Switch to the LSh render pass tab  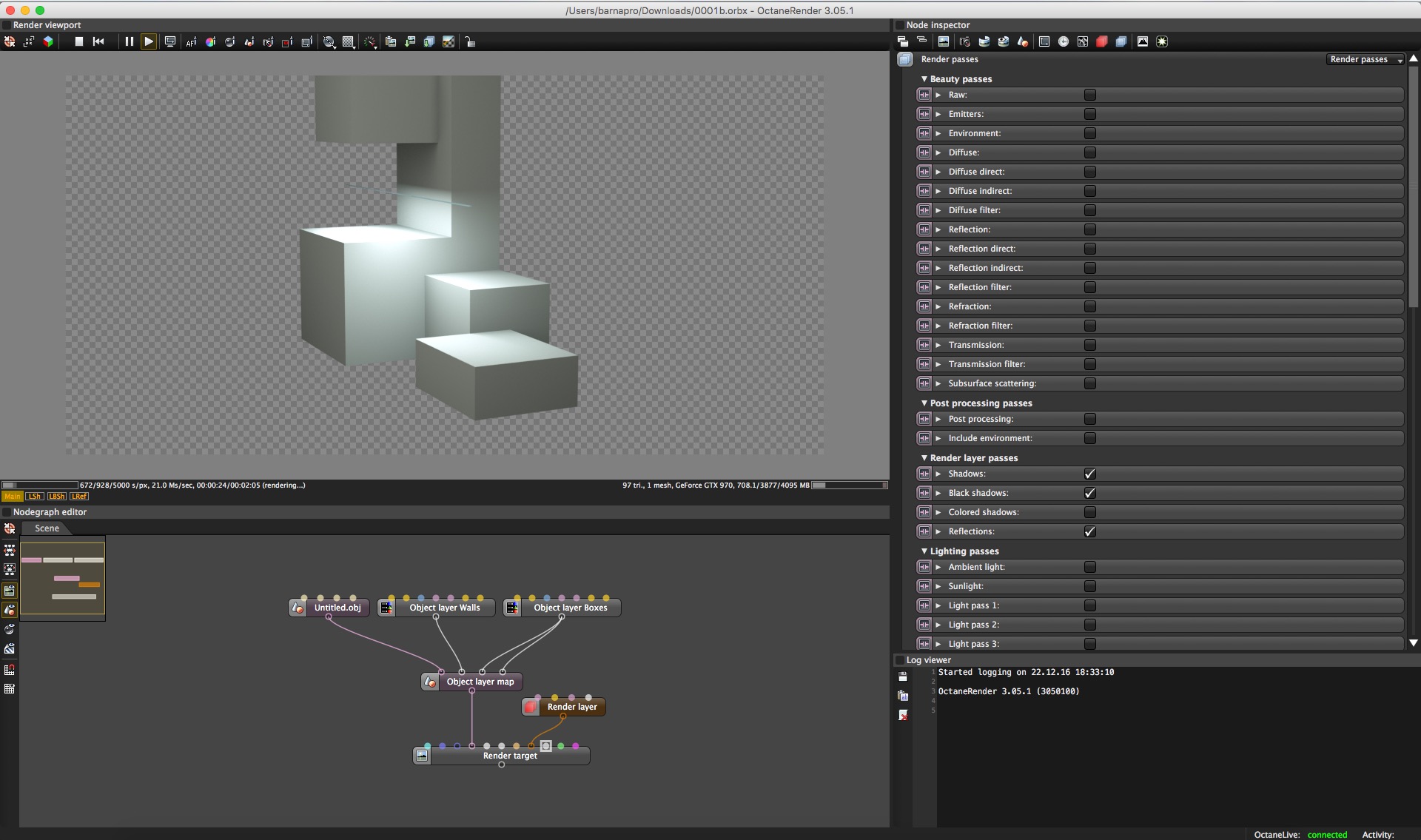34,497
